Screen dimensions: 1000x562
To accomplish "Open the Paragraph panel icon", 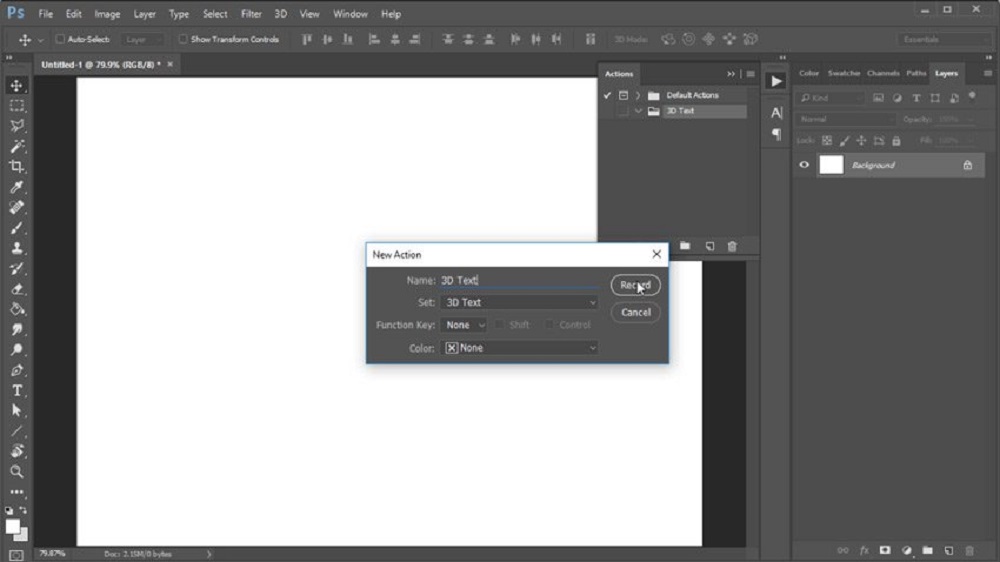I will pyautogui.click(x=776, y=134).
